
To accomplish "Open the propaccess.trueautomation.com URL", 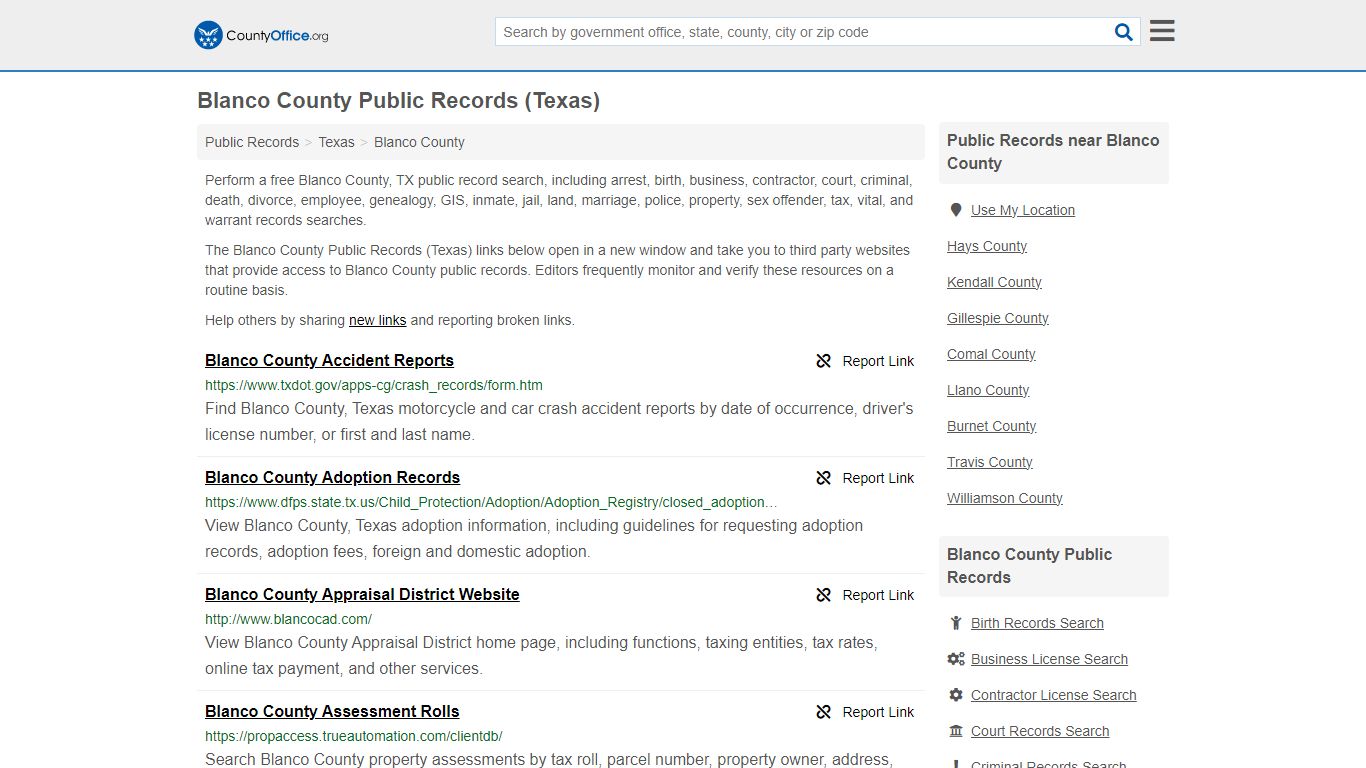I will (x=353, y=736).
